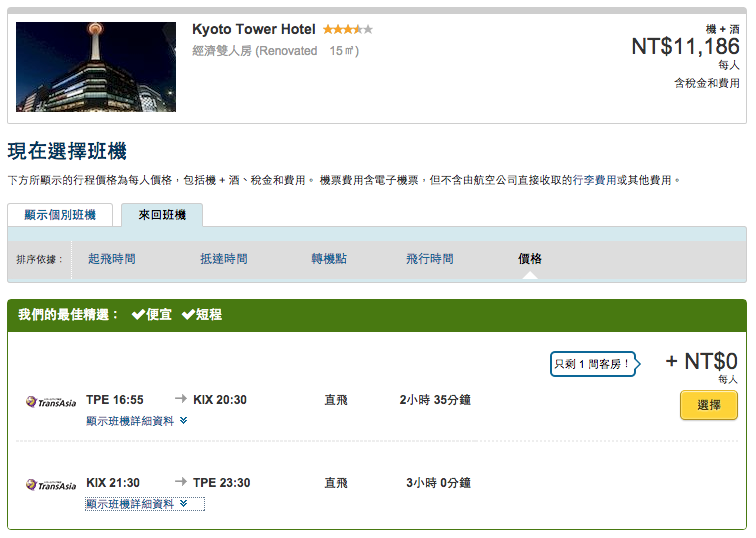Click the yellow 選擇 button
Viewport: 756px width, 538px height.
click(709, 405)
